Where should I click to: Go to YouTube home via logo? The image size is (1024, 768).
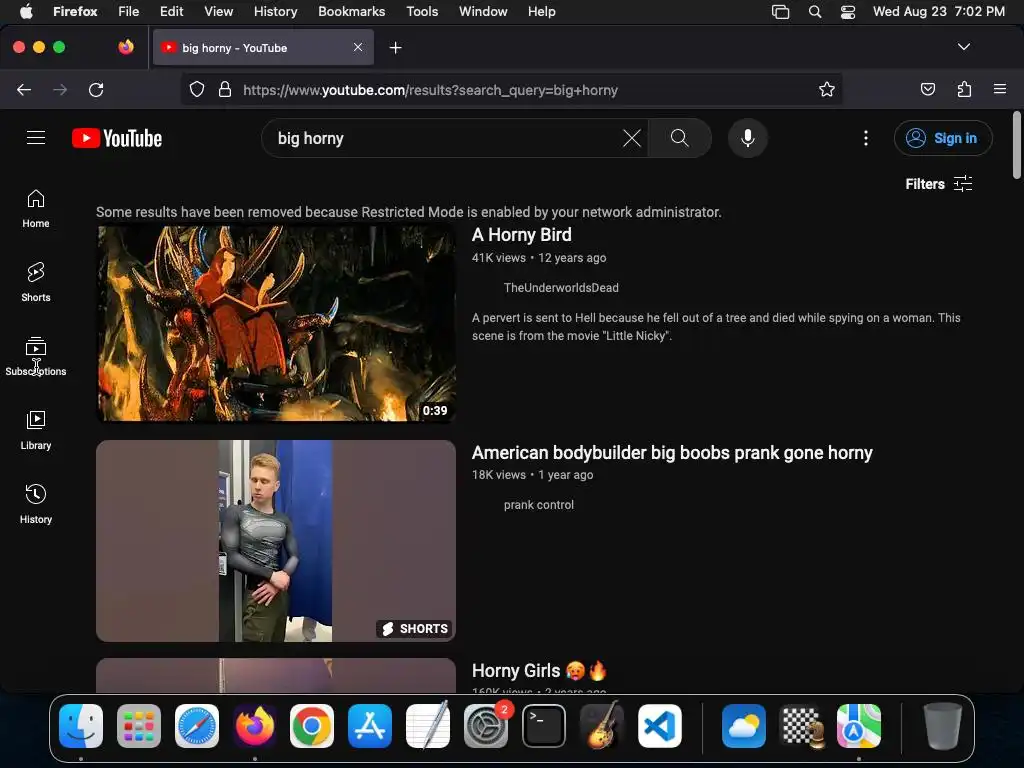click(x=117, y=138)
